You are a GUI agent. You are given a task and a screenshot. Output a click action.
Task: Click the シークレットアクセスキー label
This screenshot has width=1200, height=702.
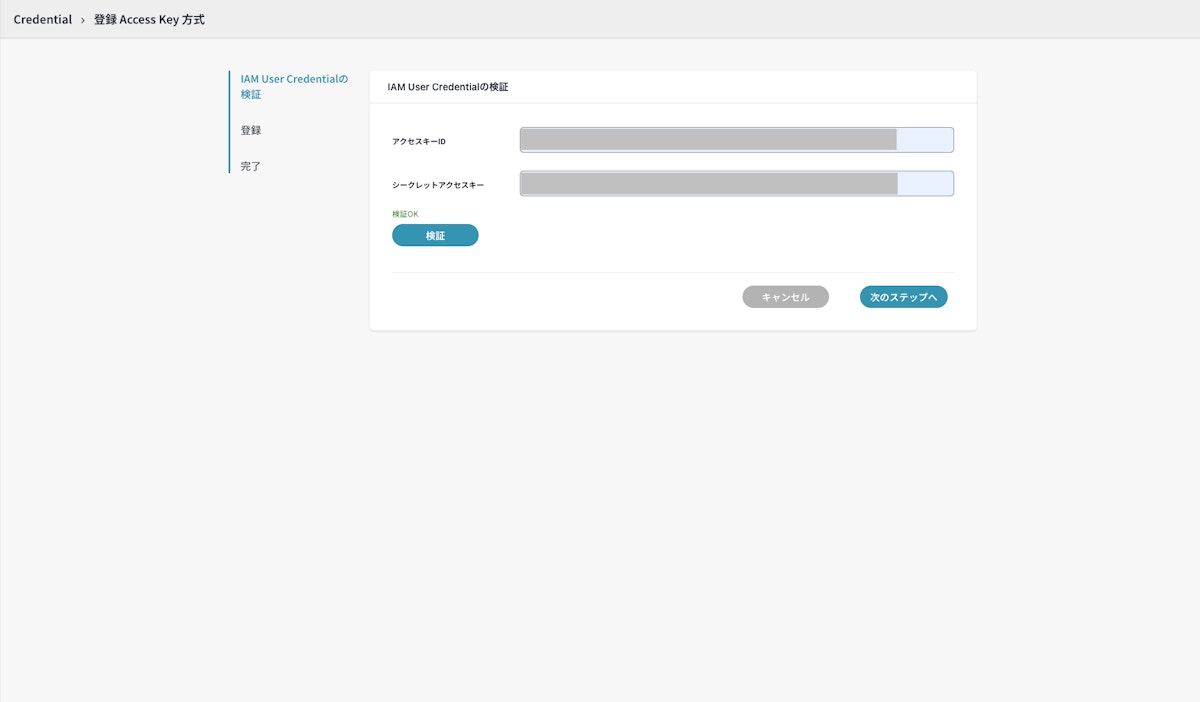click(x=438, y=185)
